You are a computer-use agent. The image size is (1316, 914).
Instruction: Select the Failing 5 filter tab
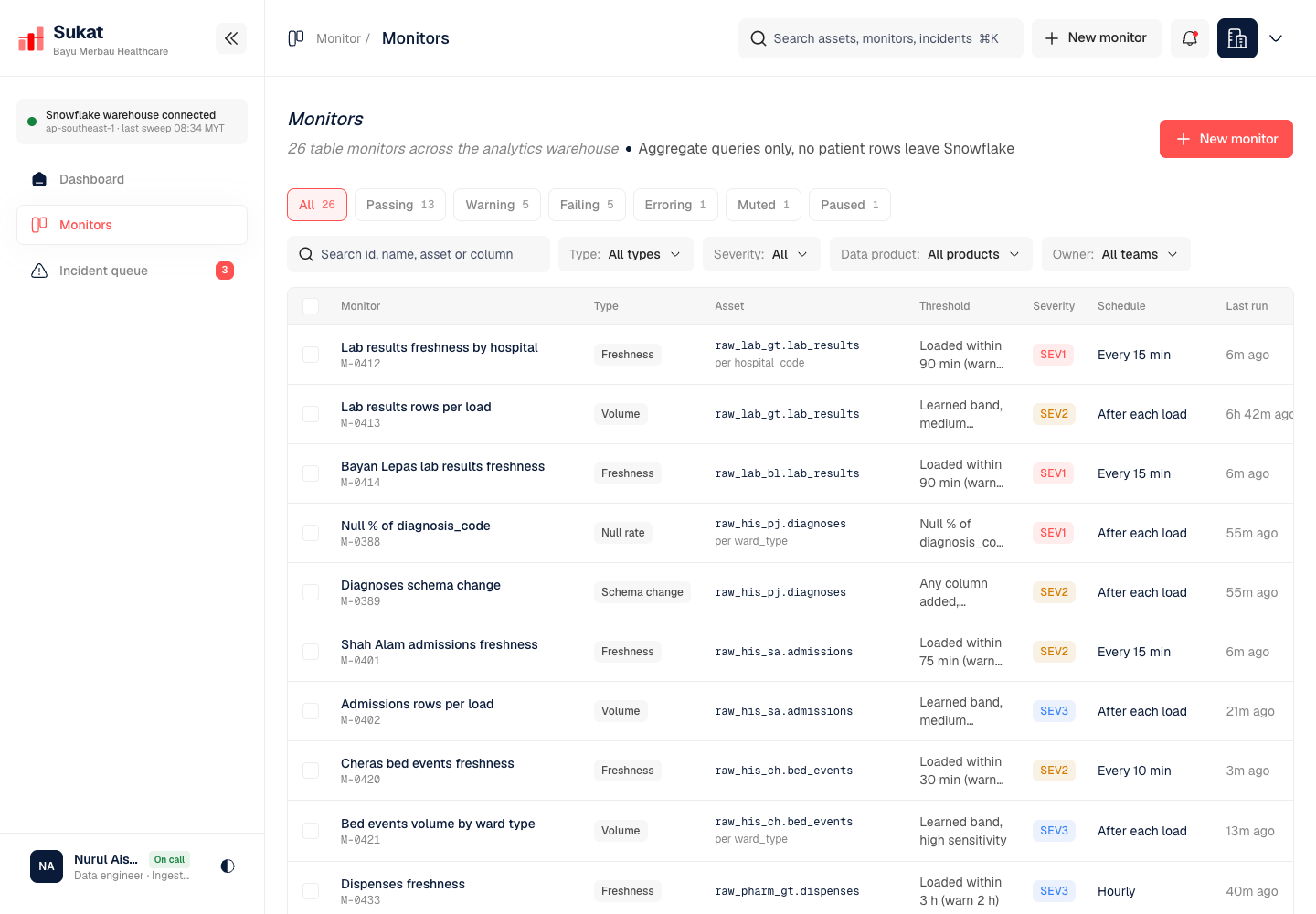[x=587, y=205]
